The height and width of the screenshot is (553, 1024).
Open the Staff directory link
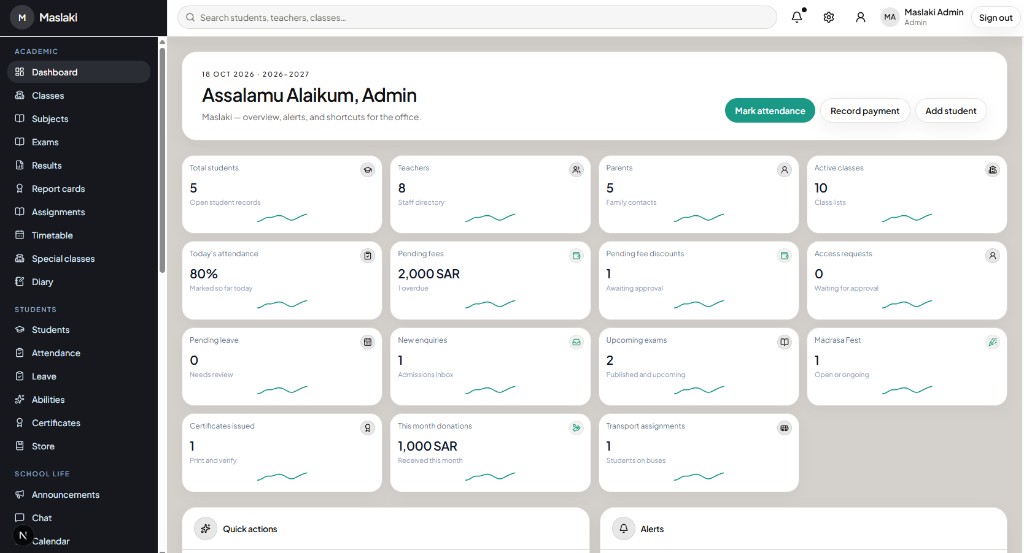(421, 202)
